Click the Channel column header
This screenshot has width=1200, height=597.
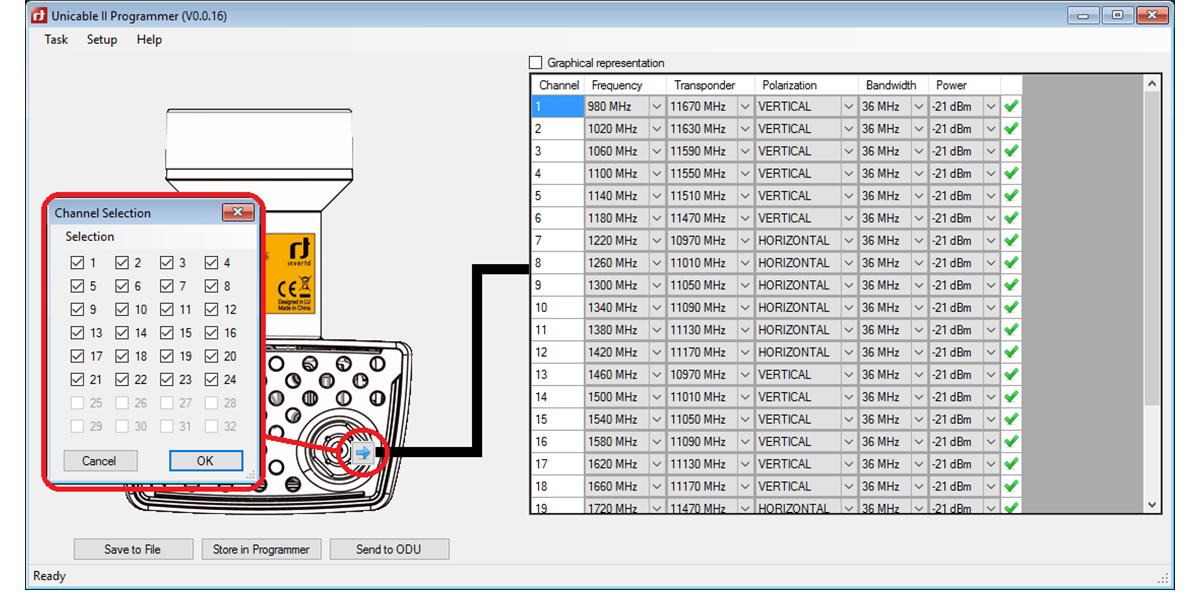coord(558,85)
